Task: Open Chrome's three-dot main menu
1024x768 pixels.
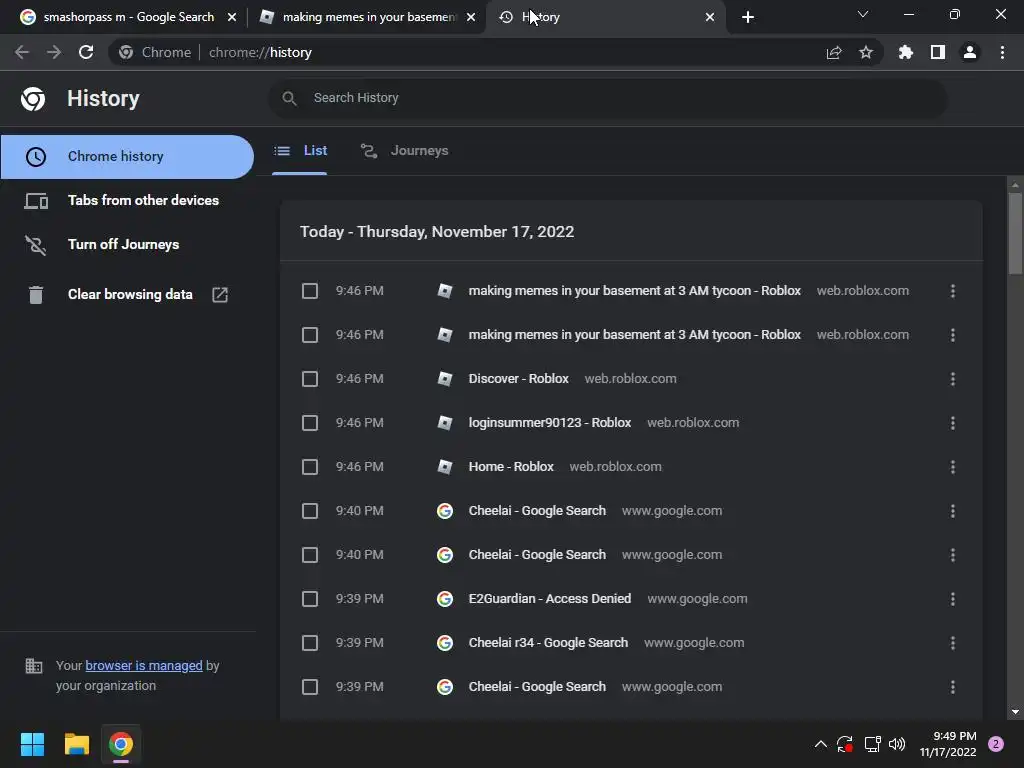Action: tap(1002, 52)
